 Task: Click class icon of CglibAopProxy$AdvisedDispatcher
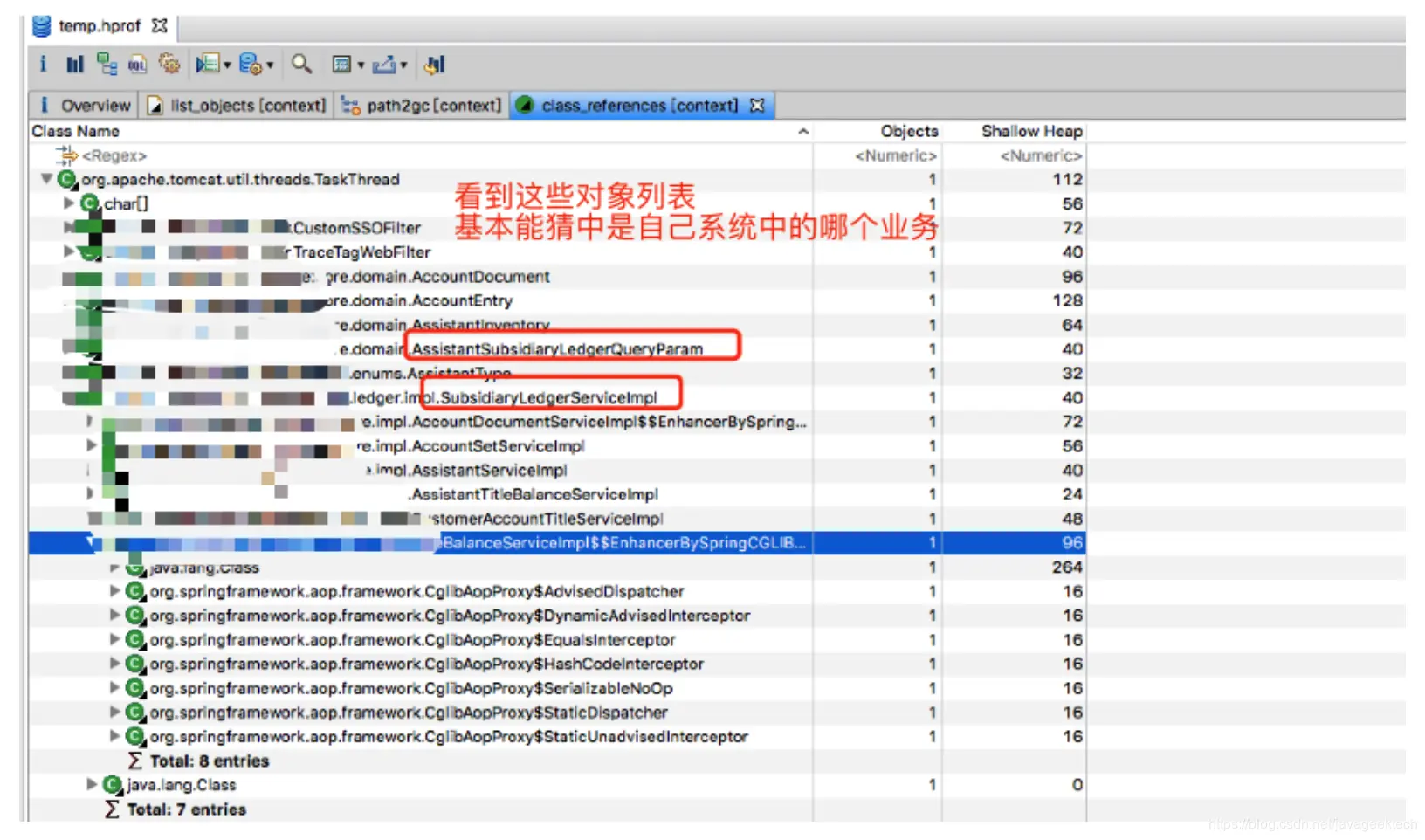(134, 591)
